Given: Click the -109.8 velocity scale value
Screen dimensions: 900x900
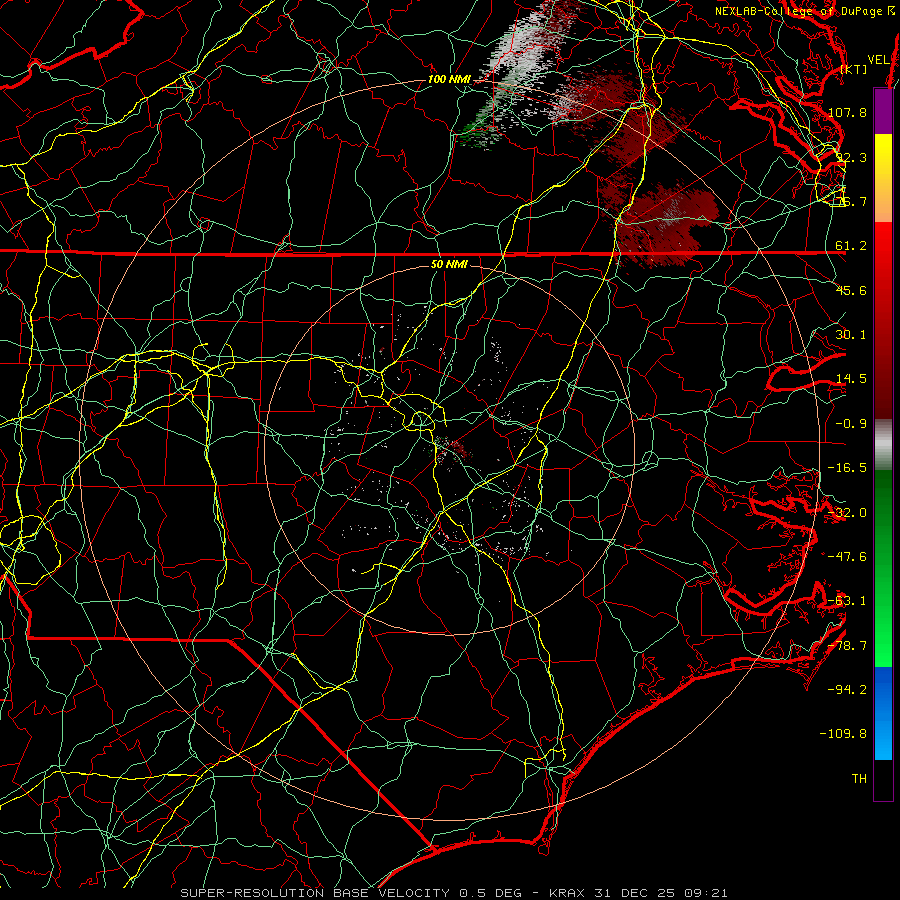Looking at the screenshot, I should point(844,734).
